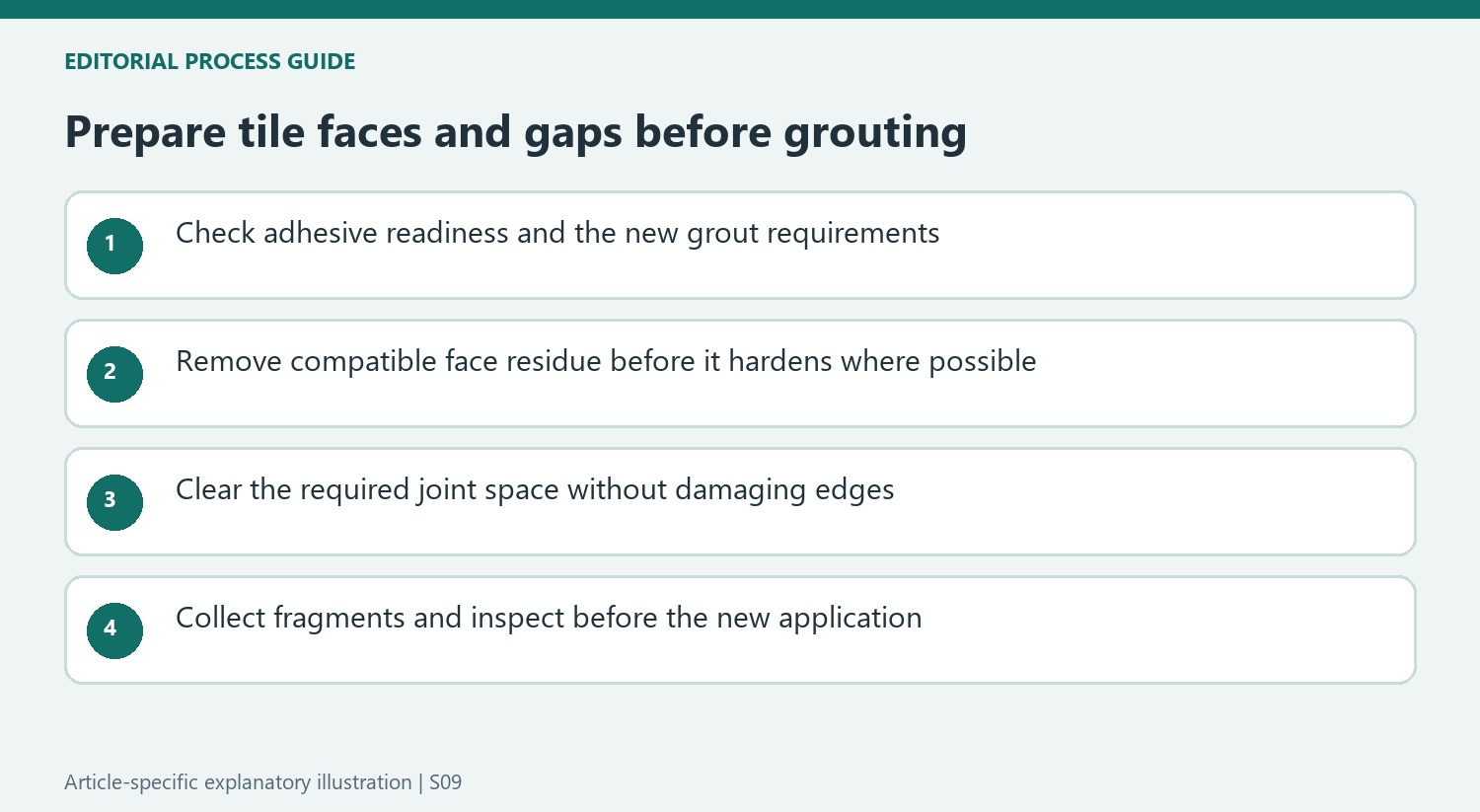Click the step 3 number circle
The image size is (1480, 812).
tap(114, 502)
